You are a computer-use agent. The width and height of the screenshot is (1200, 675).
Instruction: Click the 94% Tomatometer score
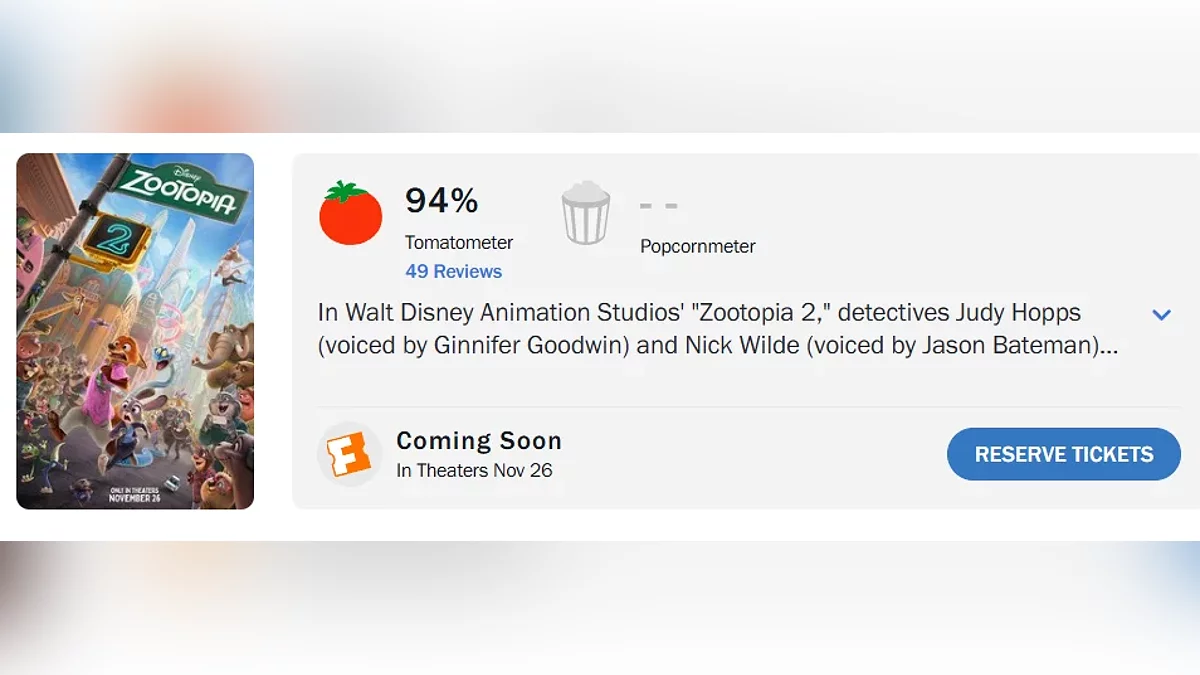(x=441, y=201)
